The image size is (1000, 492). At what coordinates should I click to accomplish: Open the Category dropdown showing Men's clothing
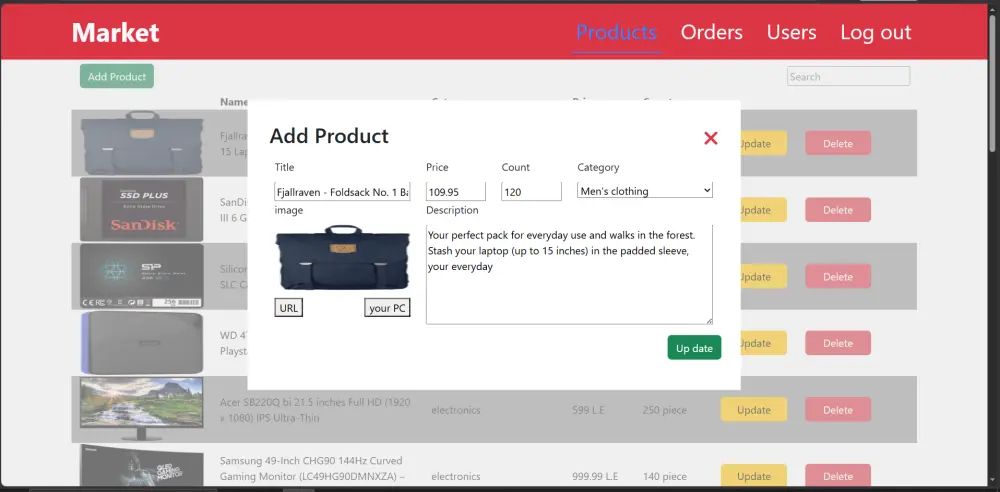pyautogui.click(x=645, y=191)
